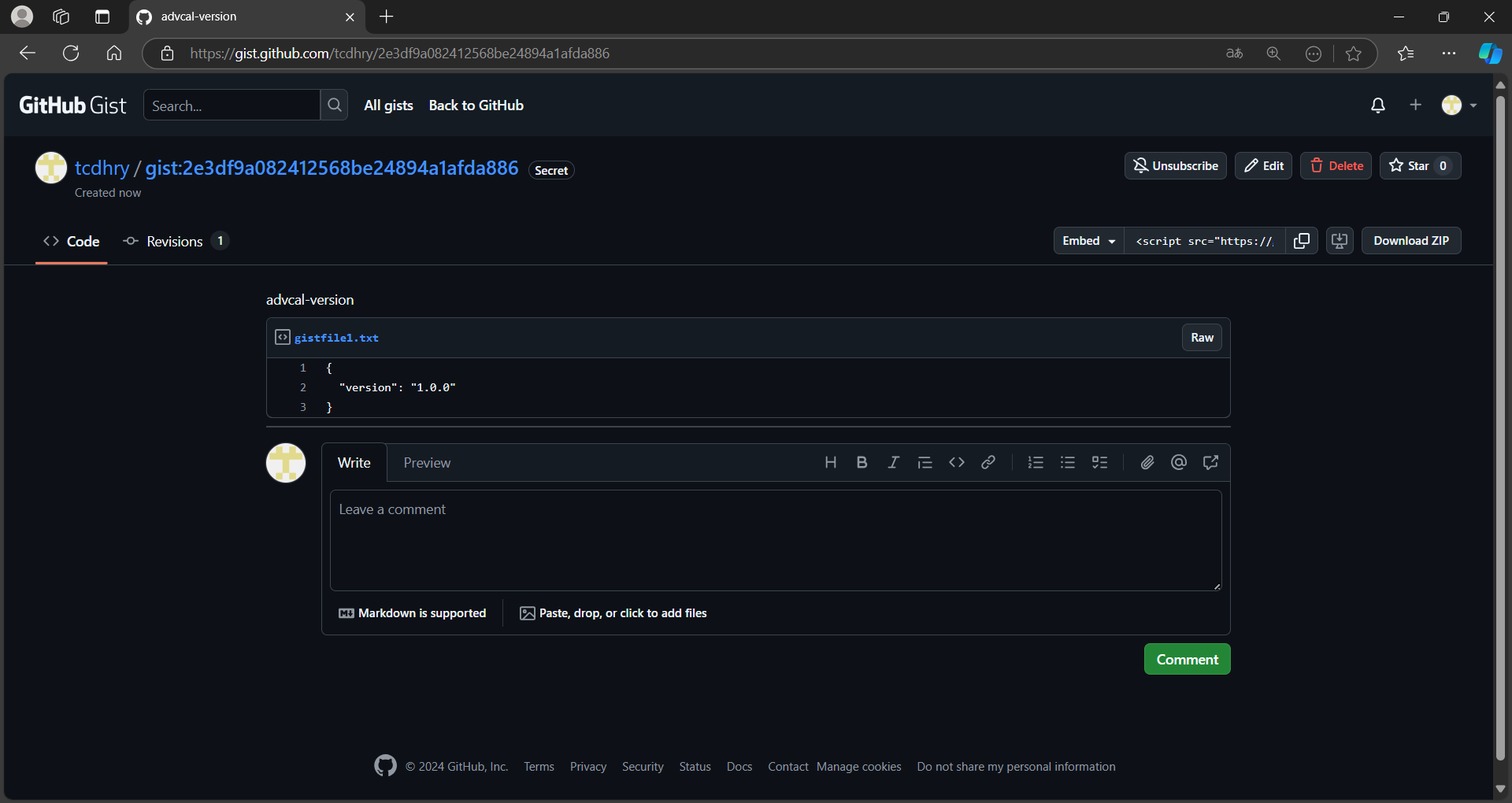
Task: Edit this gist
Action: click(1263, 166)
